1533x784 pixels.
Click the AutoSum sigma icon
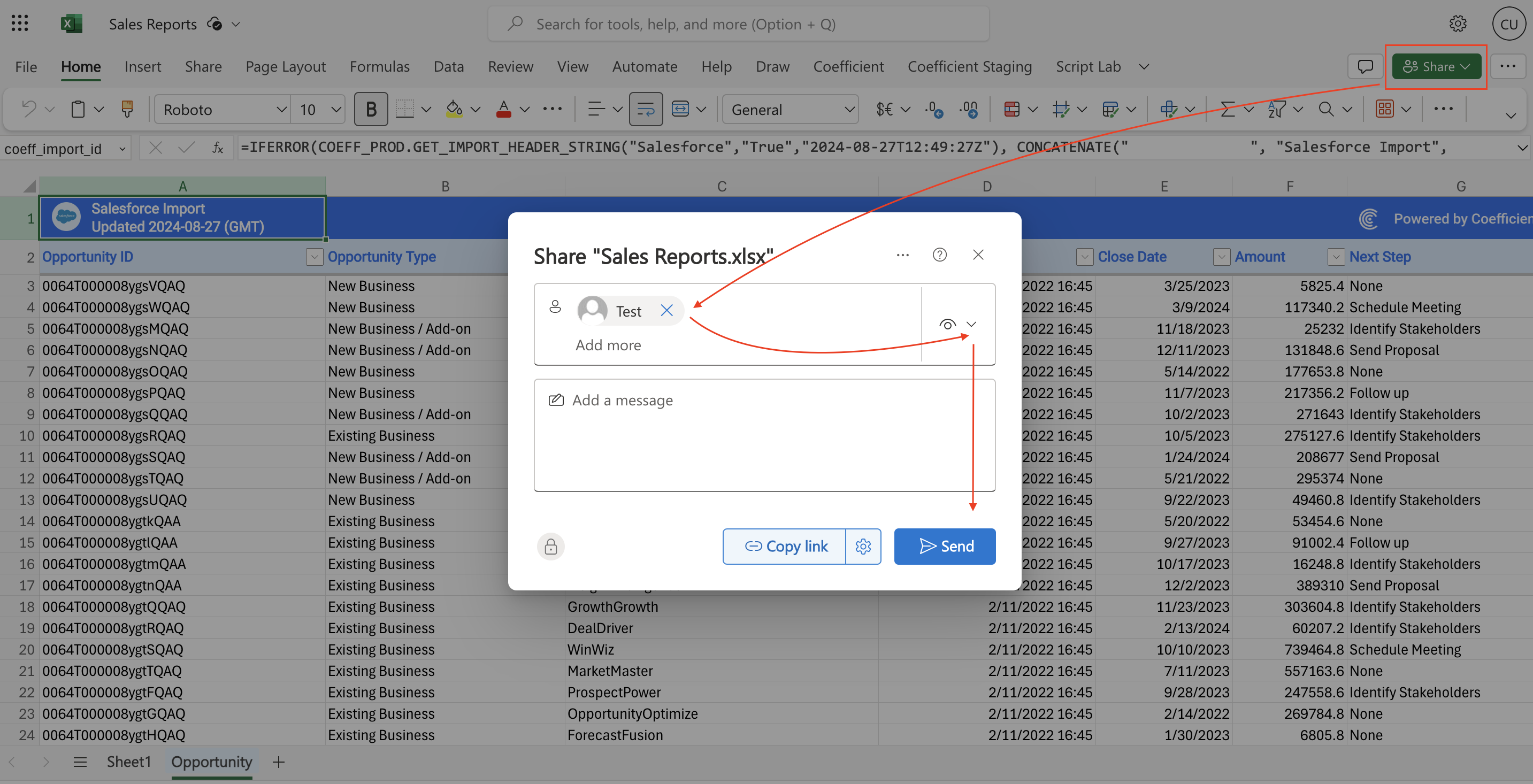tap(1228, 109)
